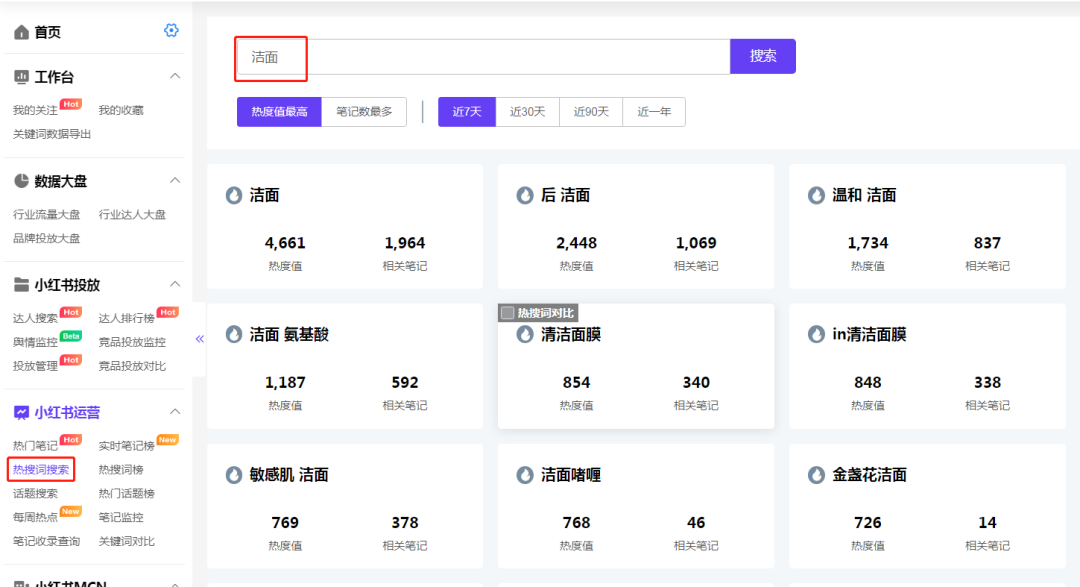The width and height of the screenshot is (1080, 587).
Task: Switch to the 近30天 time tab
Action: pyautogui.click(x=527, y=111)
